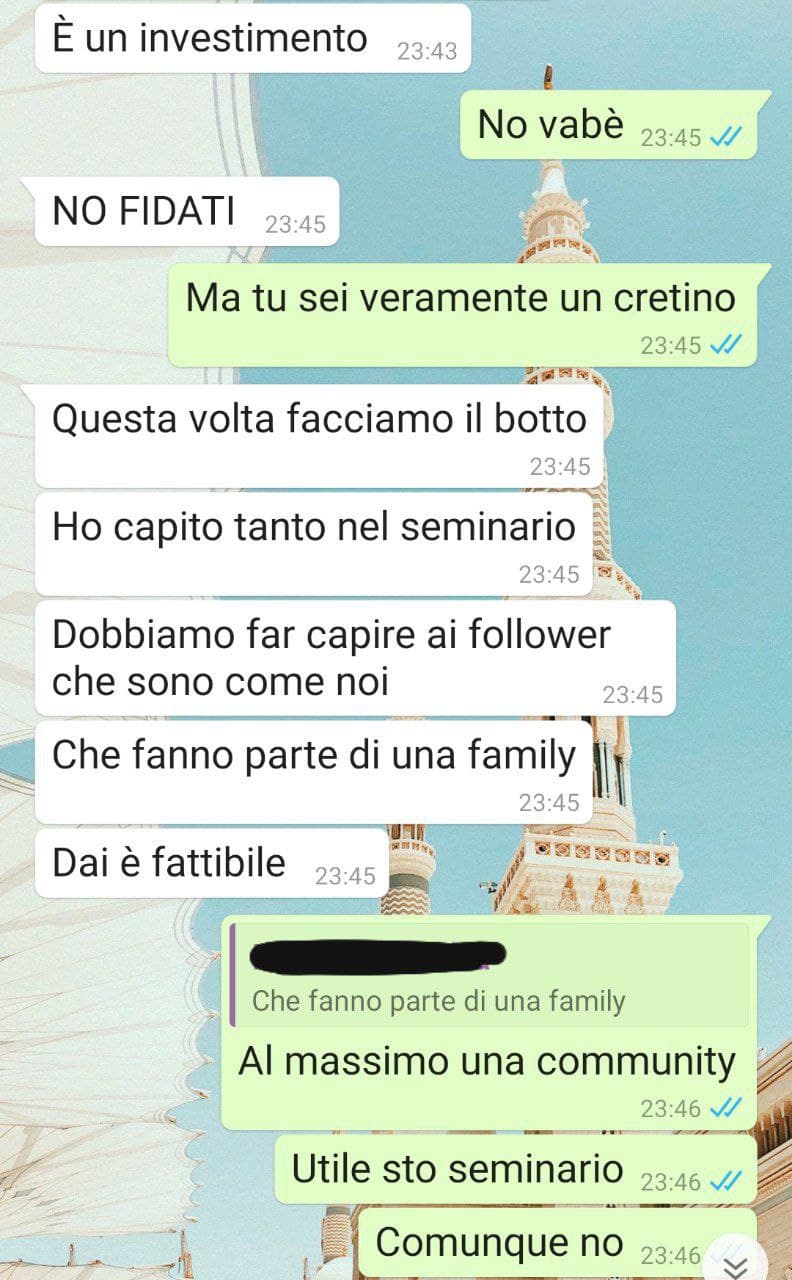Viewport: 792px width, 1280px height.
Task: Tap the received 'Che fanno parte di una family' bubble
Action: click(x=314, y=772)
